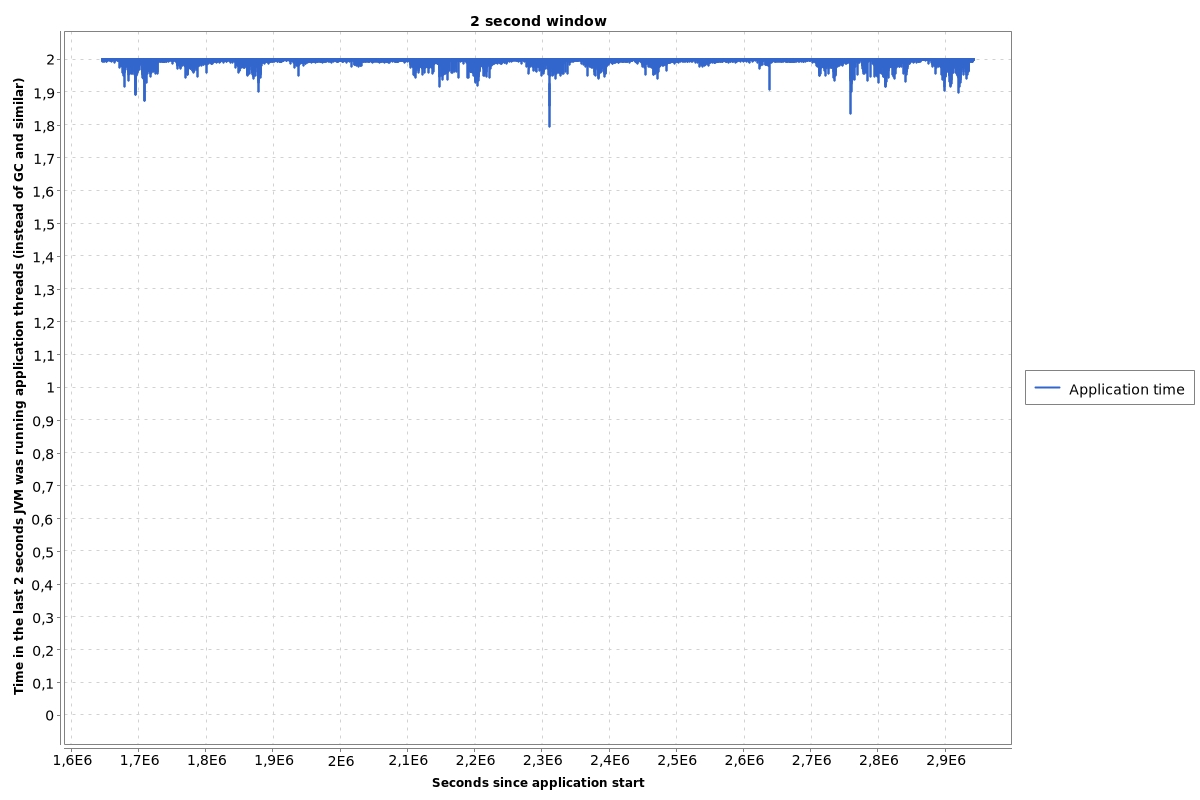Click the y-axis tick label '0,2'
The image size is (1200, 800).
coord(45,650)
